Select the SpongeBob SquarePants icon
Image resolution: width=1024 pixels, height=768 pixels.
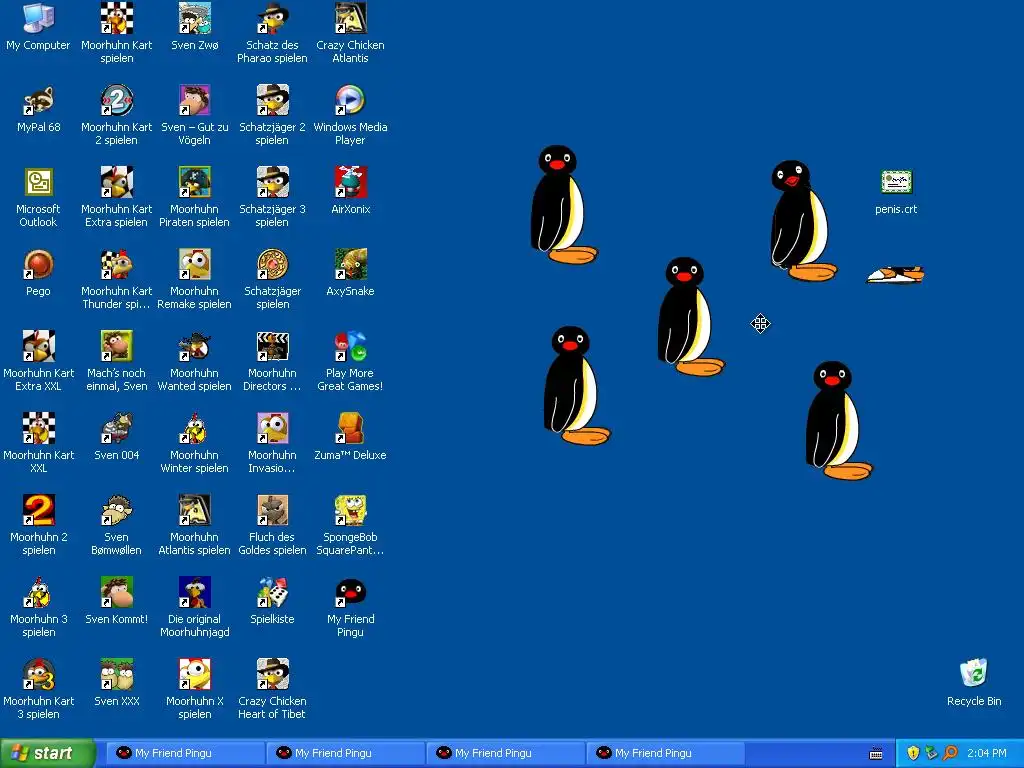click(351, 510)
